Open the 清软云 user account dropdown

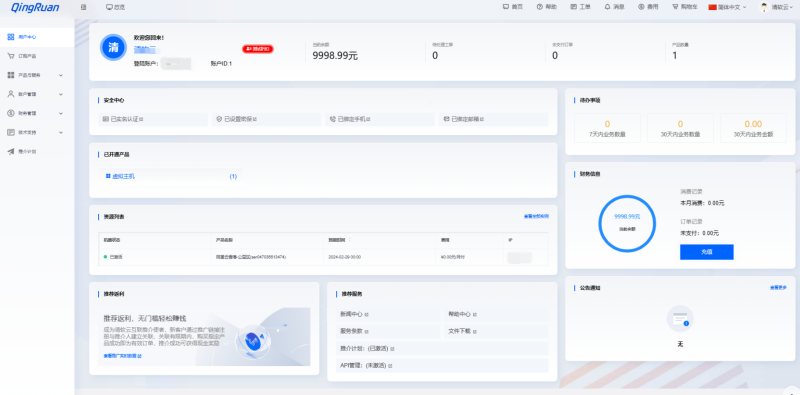click(x=781, y=7)
